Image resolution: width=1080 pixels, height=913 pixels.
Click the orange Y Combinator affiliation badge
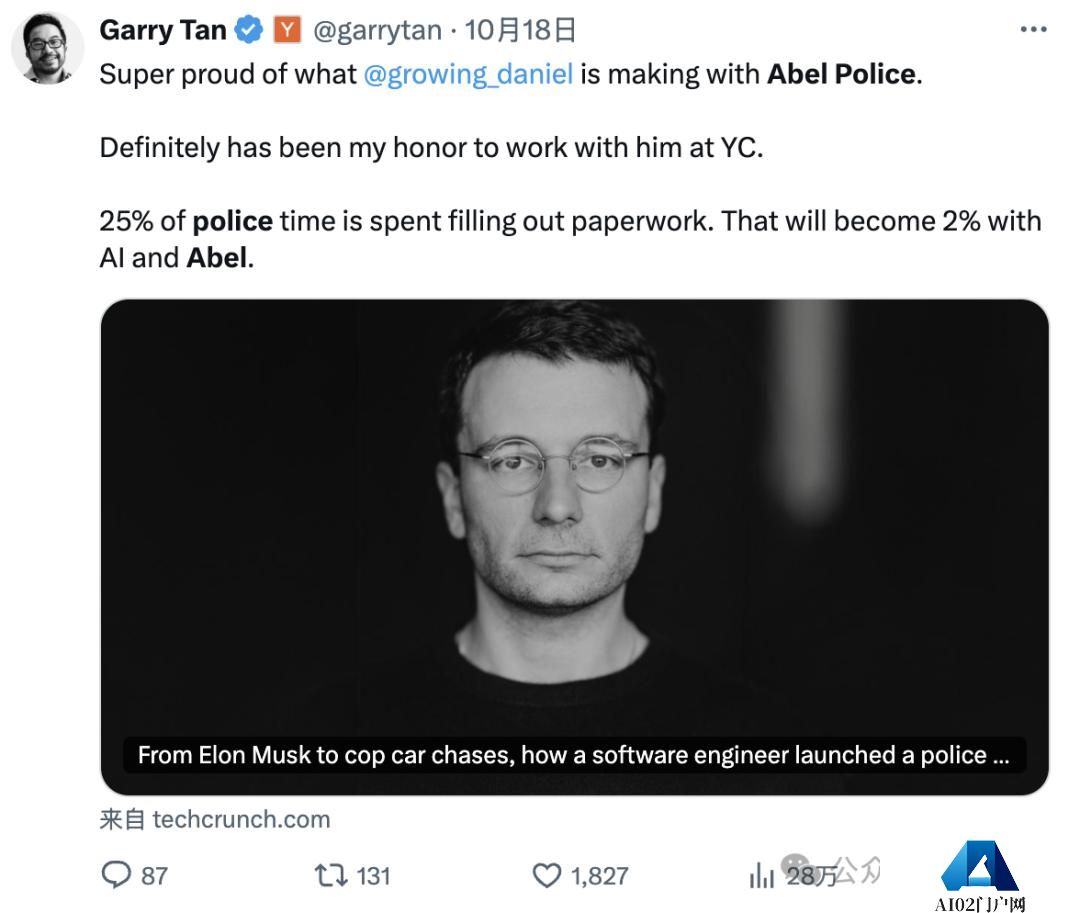point(287,30)
